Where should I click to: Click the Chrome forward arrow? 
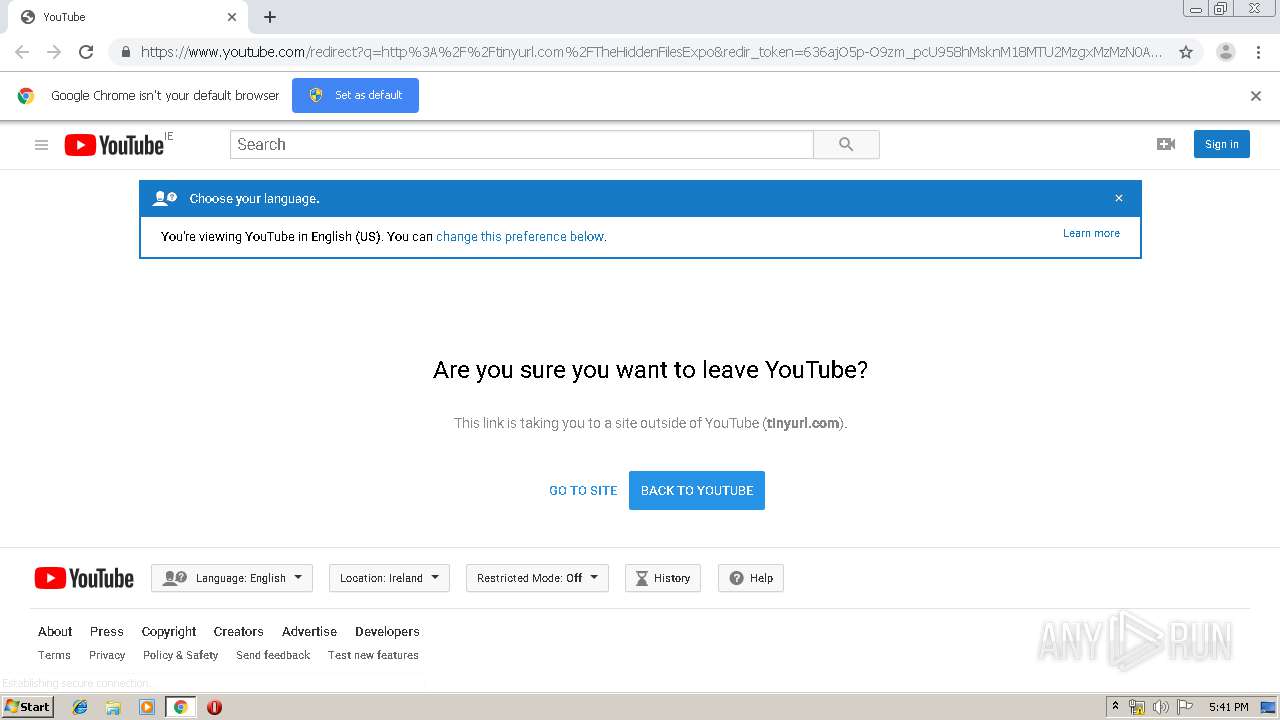[54, 52]
